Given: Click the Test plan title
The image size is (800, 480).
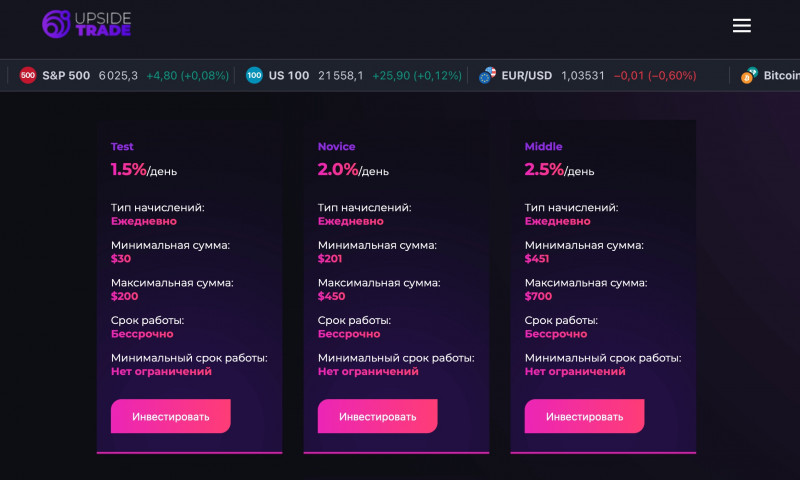Looking at the screenshot, I should pos(122,146).
